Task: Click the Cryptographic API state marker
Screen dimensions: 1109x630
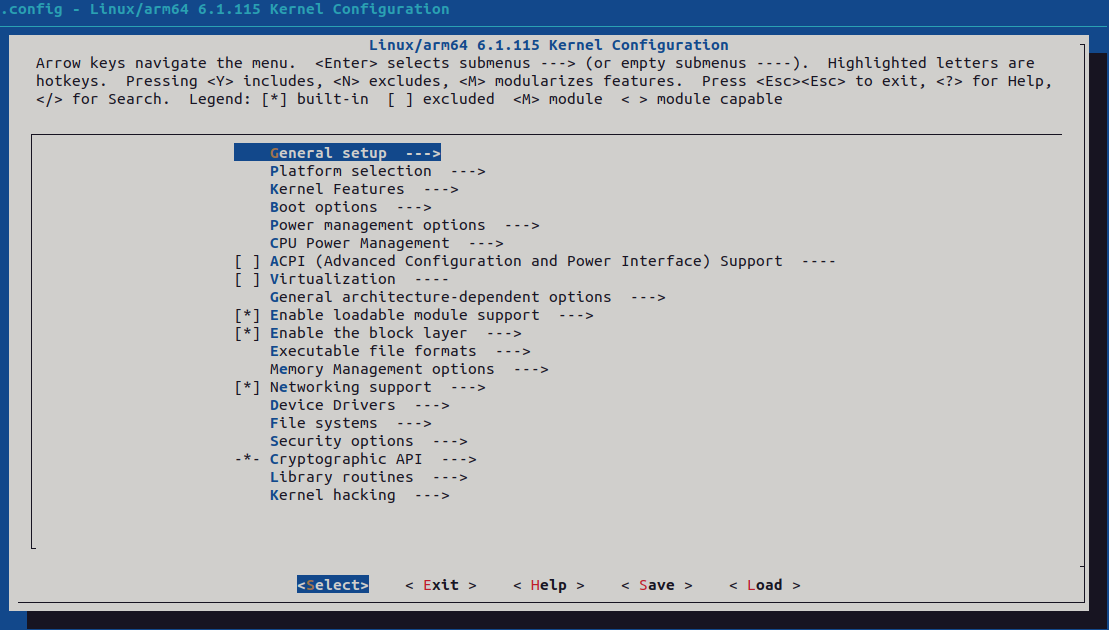Action: pyautogui.click(x=248, y=460)
